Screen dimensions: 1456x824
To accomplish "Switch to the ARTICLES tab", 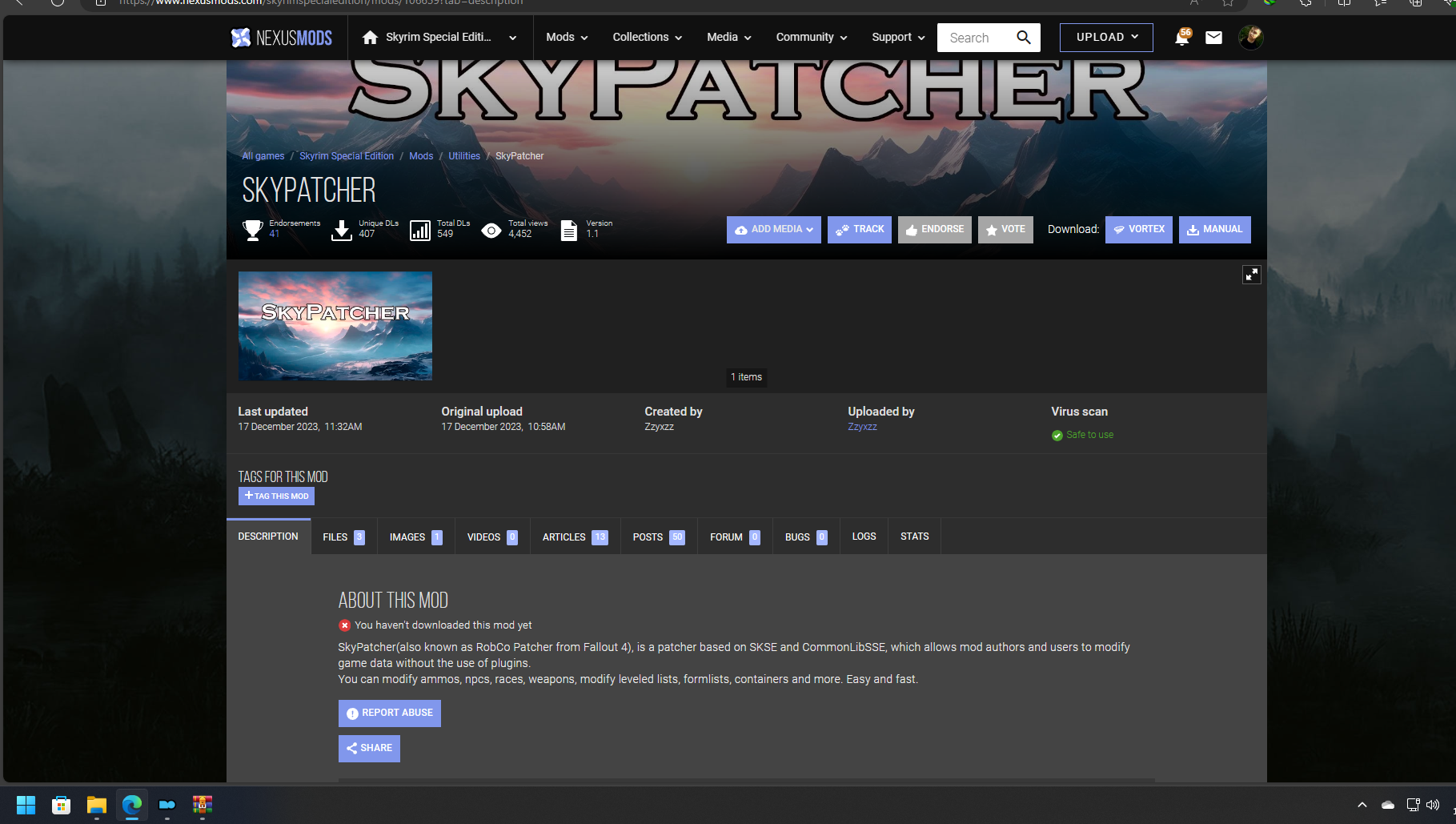I will (575, 537).
